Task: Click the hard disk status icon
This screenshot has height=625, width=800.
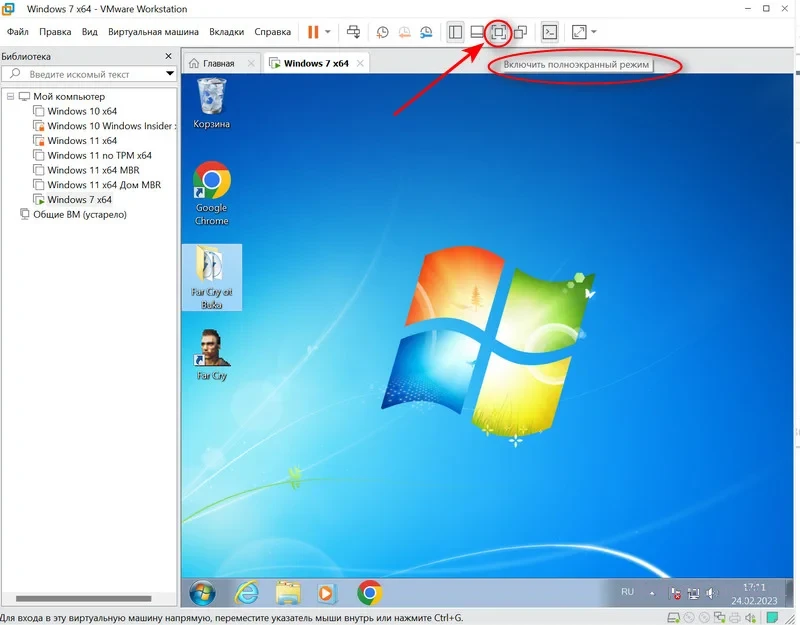Action: pyautogui.click(x=673, y=618)
